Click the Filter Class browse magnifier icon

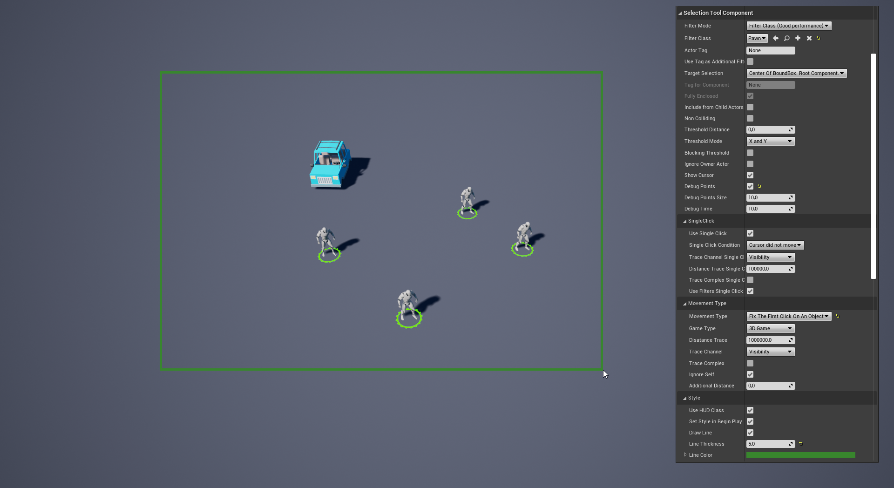click(x=786, y=38)
